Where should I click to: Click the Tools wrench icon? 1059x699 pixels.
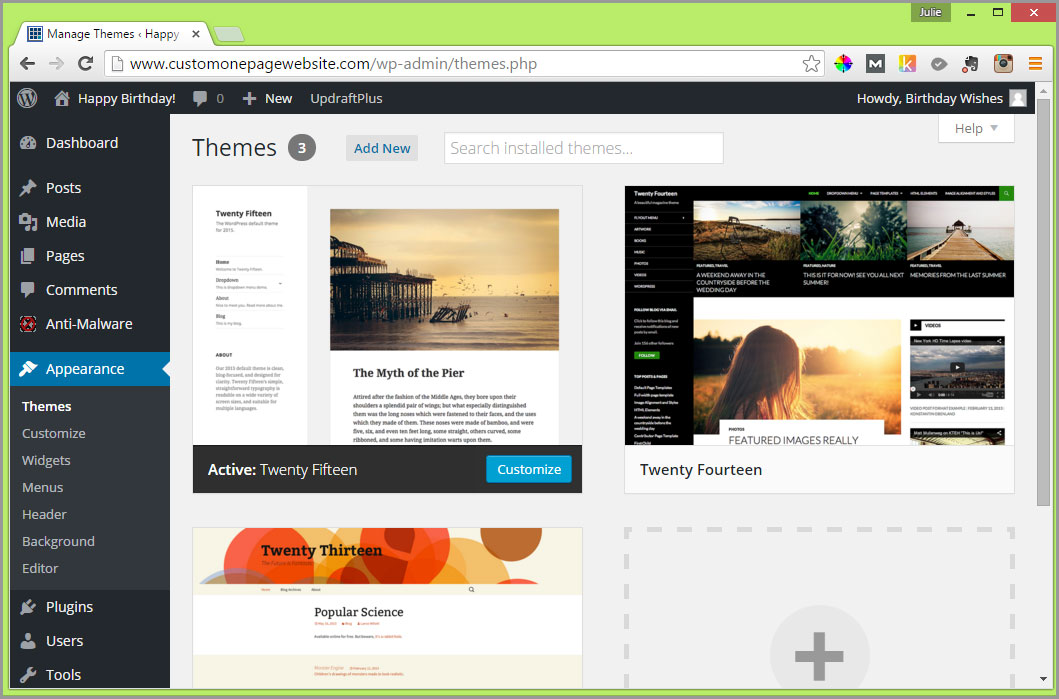(28, 675)
